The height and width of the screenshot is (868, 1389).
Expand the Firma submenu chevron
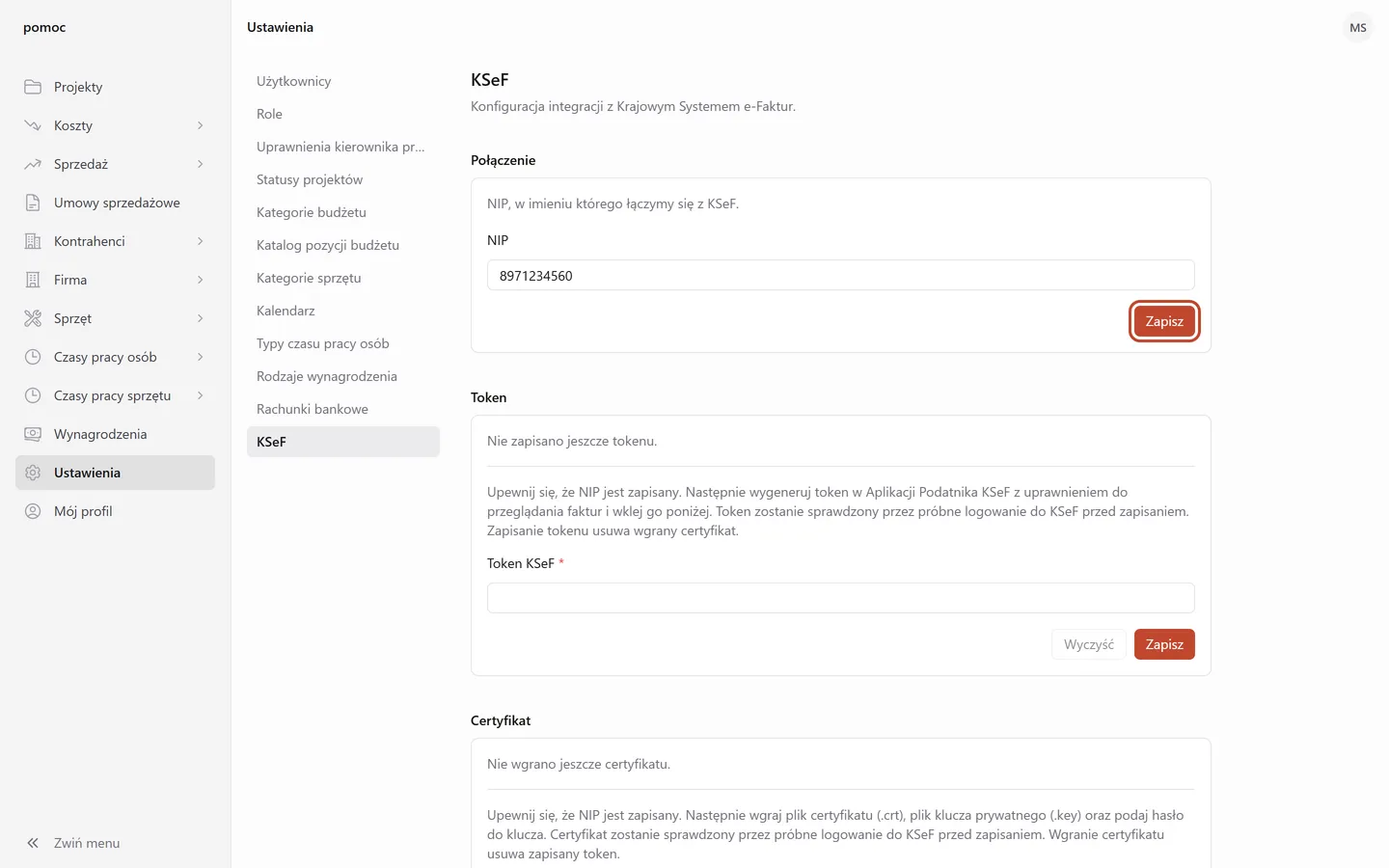point(201,280)
